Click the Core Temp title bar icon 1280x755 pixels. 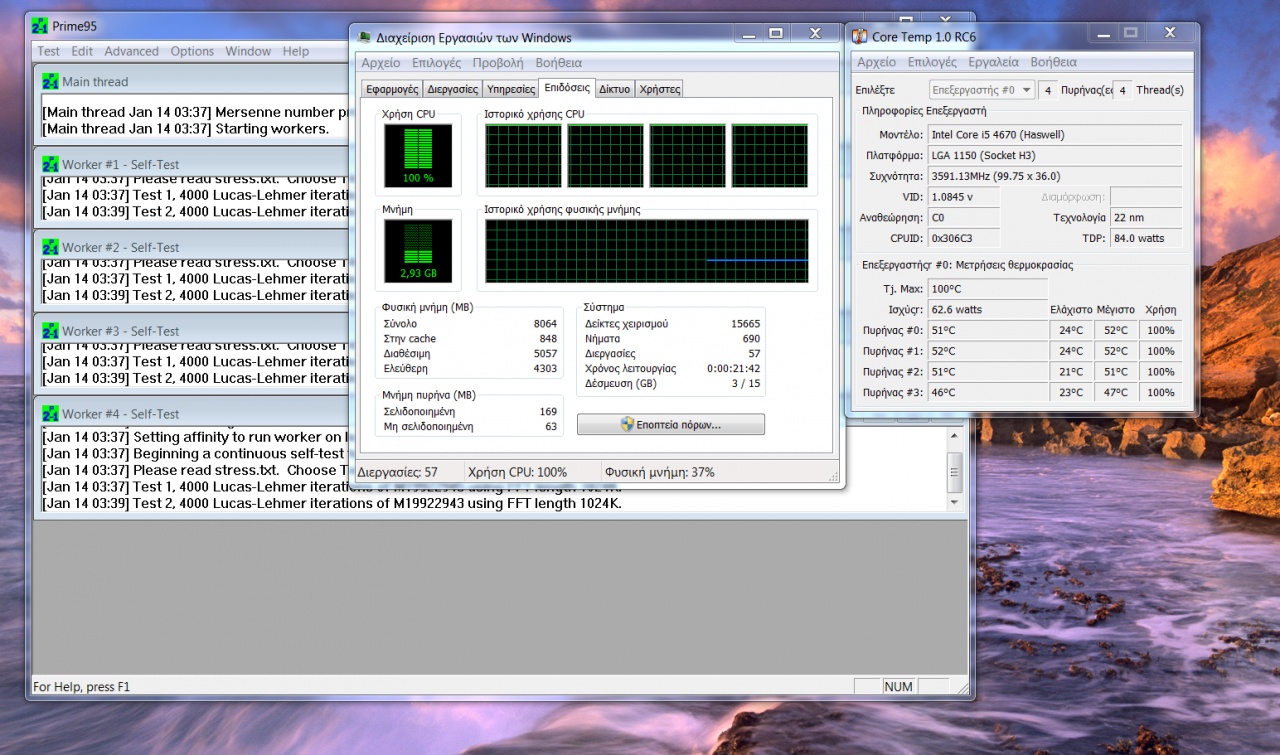click(x=859, y=37)
